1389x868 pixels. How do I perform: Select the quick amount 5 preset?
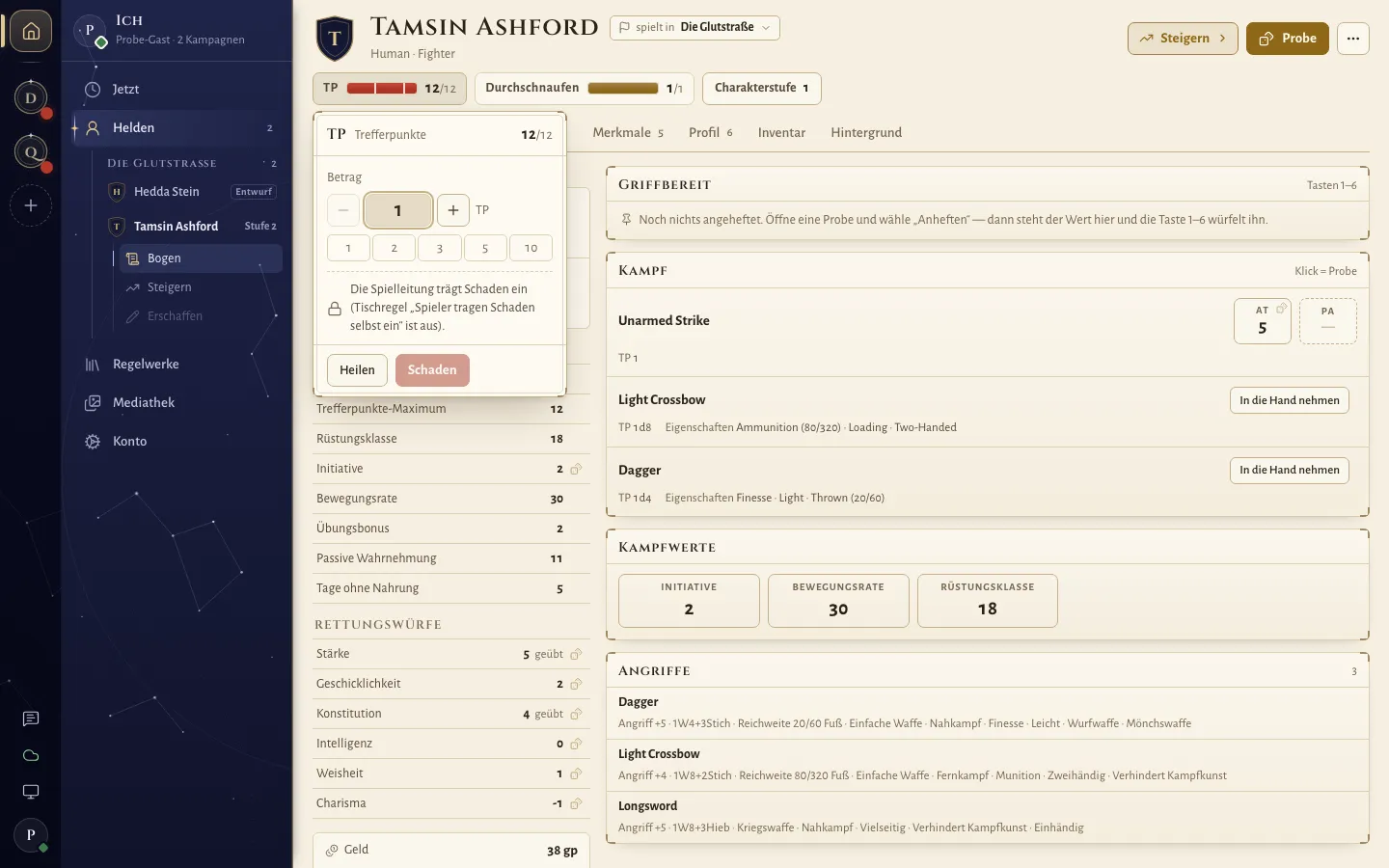(485, 248)
